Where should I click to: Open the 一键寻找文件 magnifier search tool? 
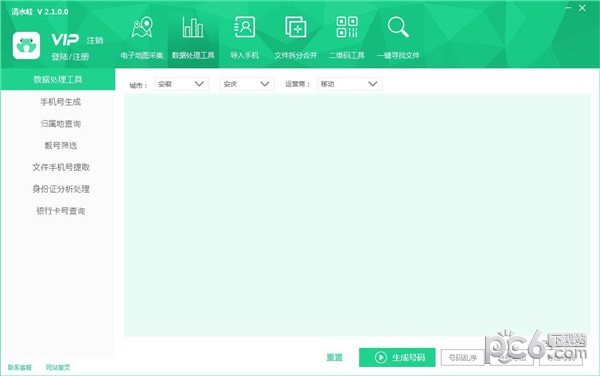(x=398, y=38)
